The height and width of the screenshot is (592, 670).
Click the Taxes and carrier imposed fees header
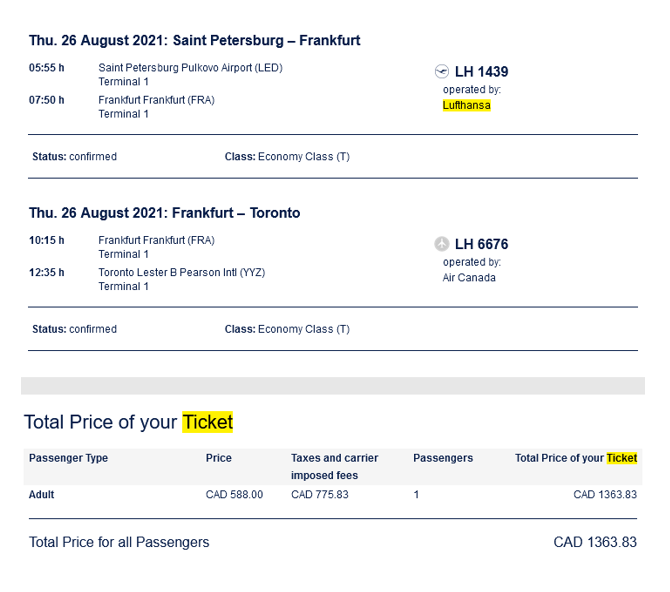(335, 466)
